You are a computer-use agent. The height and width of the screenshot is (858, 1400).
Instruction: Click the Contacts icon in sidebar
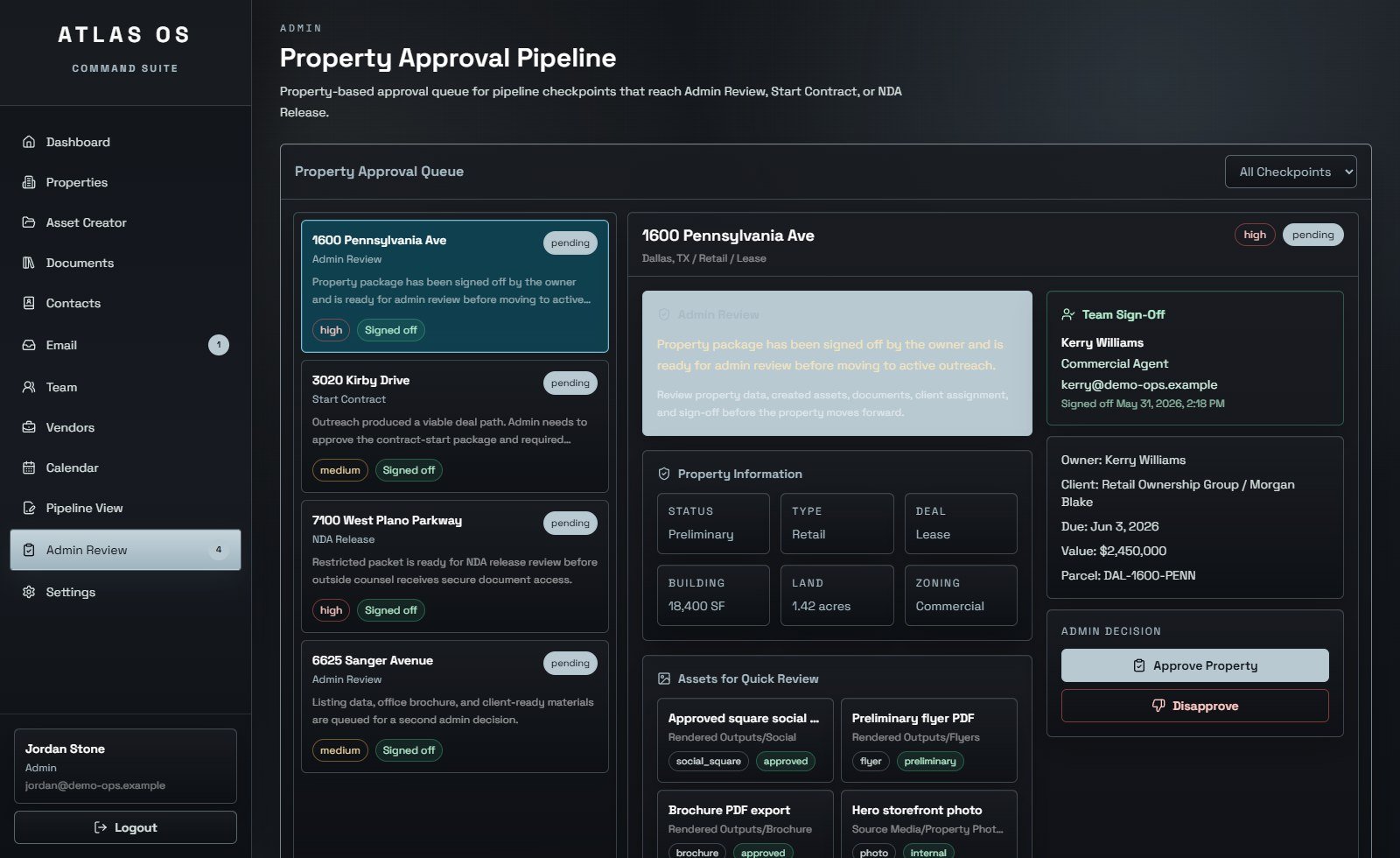(x=29, y=303)
